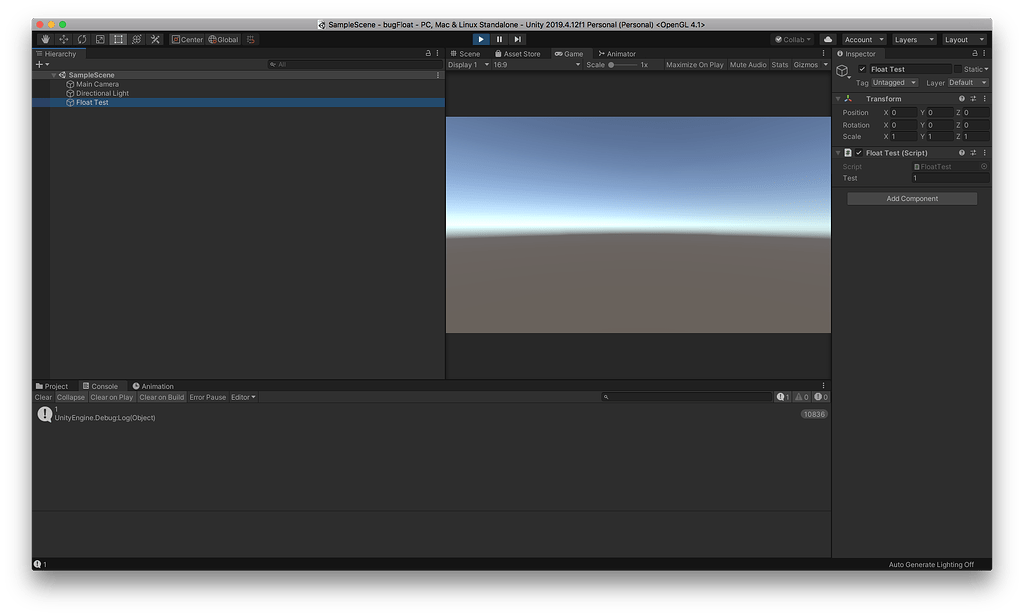The image size is (1024, 616).
Task: Select the Hand tool in toolbar
Action: [x=46, y=39]
